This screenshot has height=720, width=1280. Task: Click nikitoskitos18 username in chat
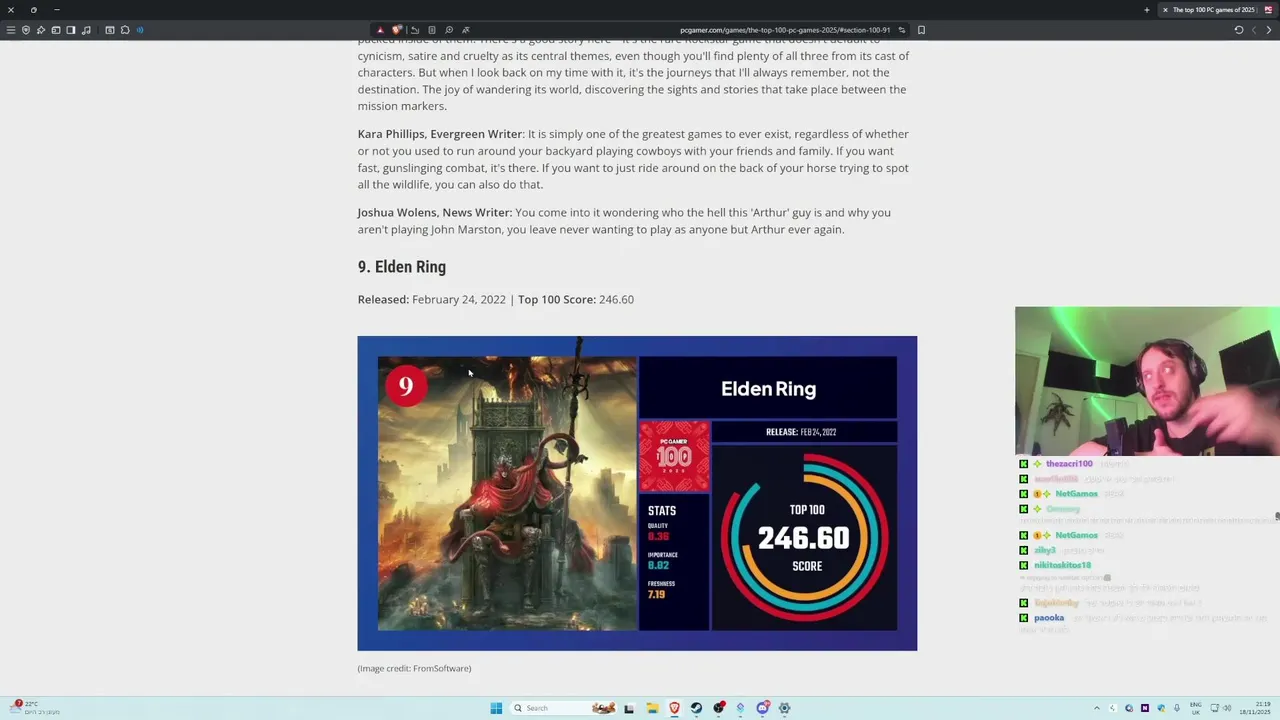tap(1062, 566)
